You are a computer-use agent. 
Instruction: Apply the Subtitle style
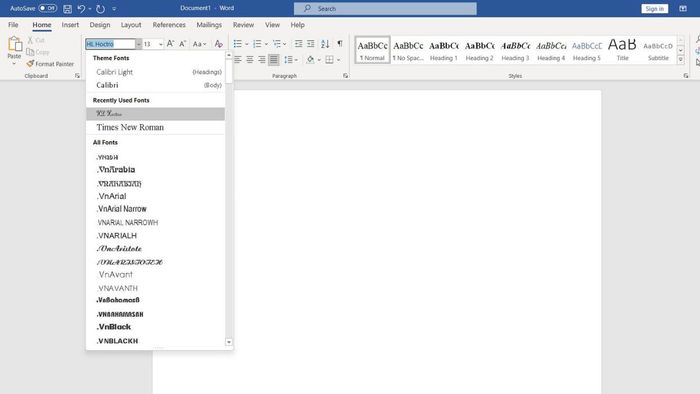(658, 50)
